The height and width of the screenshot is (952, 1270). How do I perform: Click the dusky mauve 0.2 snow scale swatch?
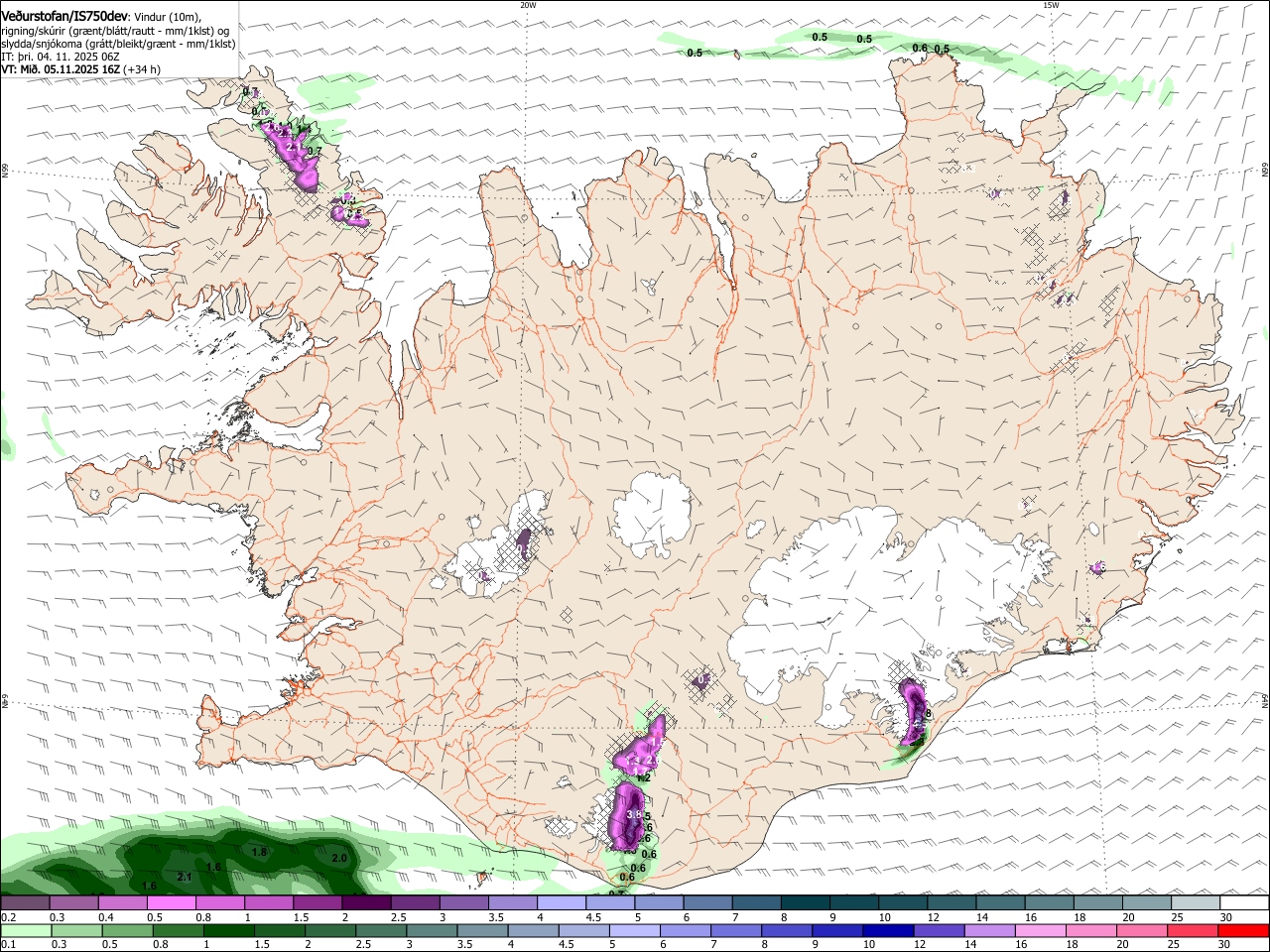click(25, 903)
